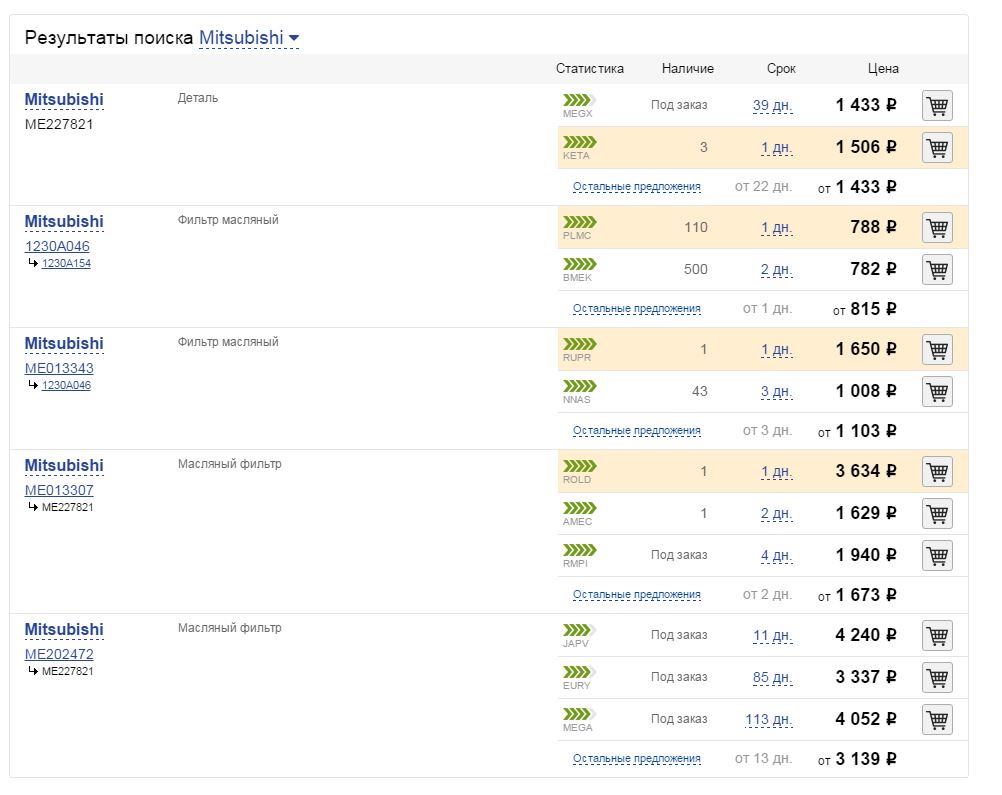Add the 1 008 ₽ NNAS offer to cart
Screen dimensions: 1002x795
coord(937,392)
